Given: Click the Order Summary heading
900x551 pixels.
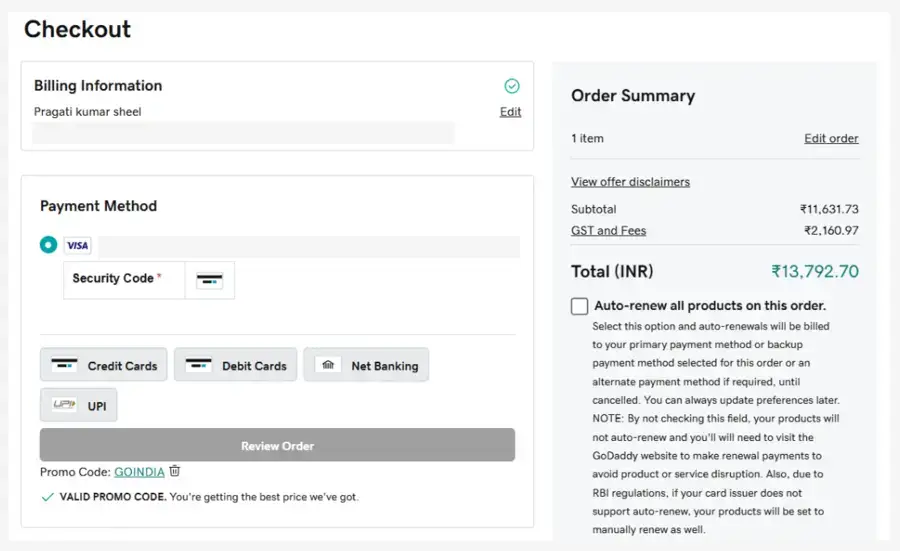Looking at the screenshot, I should point(633,95).
